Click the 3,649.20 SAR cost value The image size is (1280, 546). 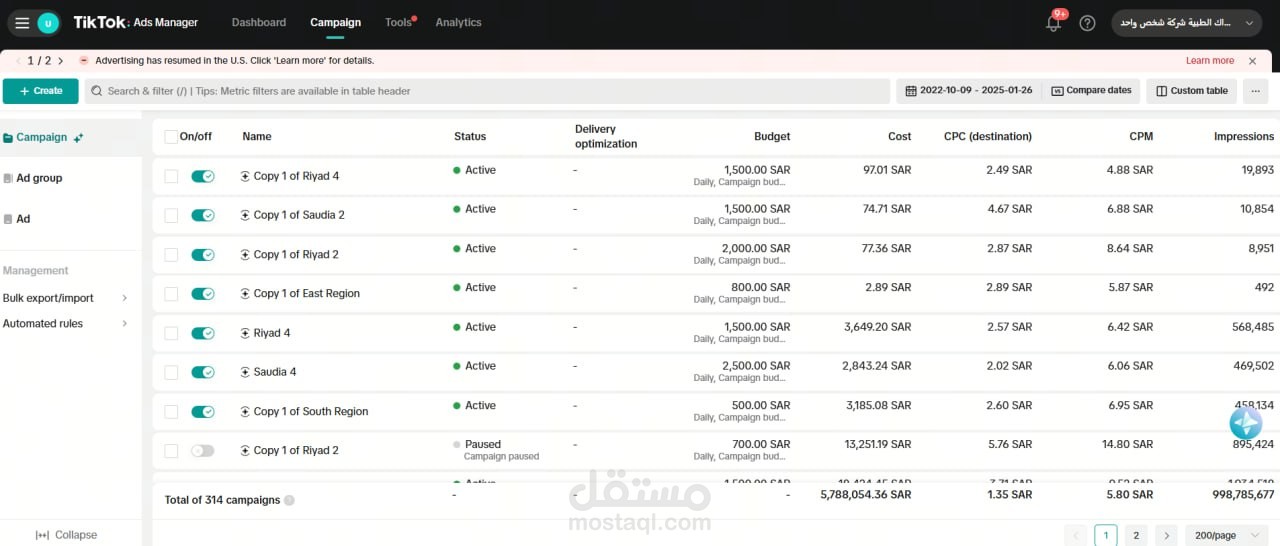coord(878,327)
